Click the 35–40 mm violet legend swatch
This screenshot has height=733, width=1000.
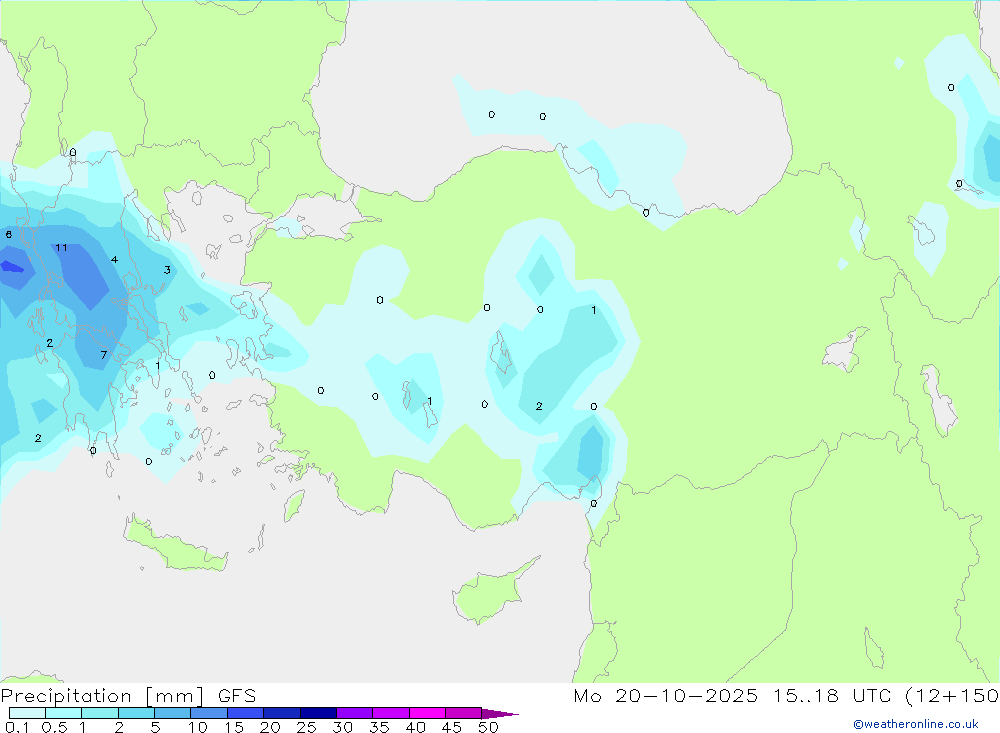pos(390,713)
